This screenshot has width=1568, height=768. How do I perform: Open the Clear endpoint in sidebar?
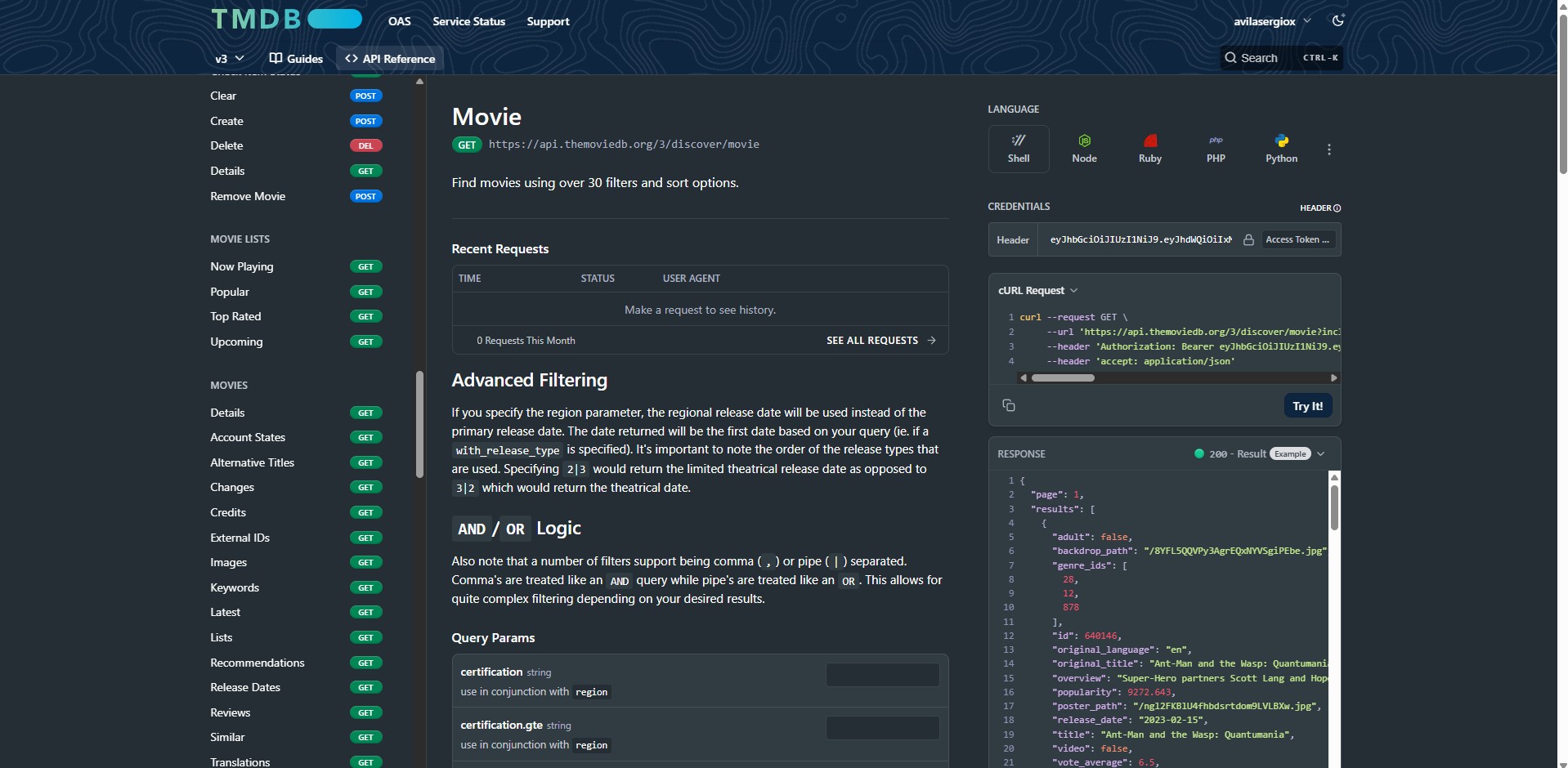pos(296,96)
